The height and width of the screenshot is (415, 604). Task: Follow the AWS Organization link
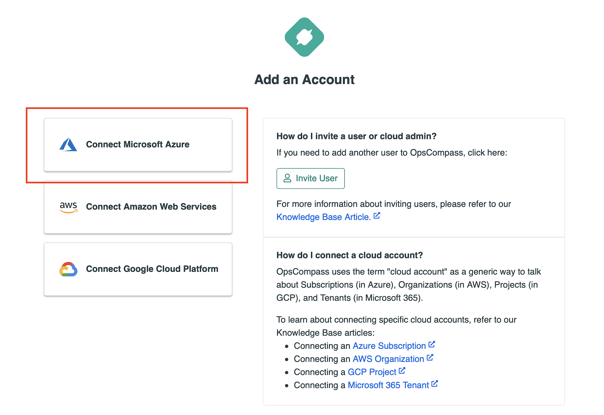click(x=388, y=359)
